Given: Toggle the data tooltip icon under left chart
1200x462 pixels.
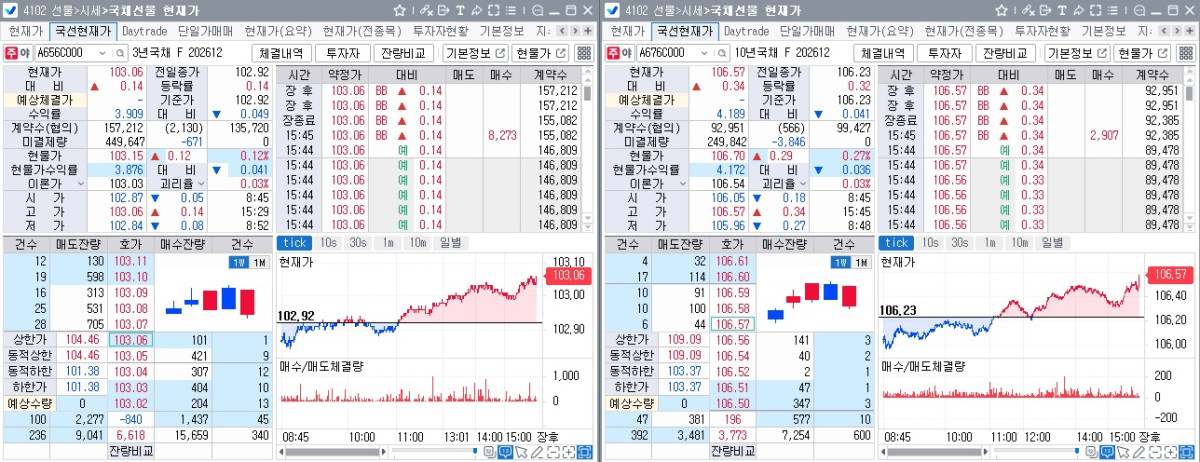Looking at the screenshot, I should pyautogui.click(x=505, y=452).
